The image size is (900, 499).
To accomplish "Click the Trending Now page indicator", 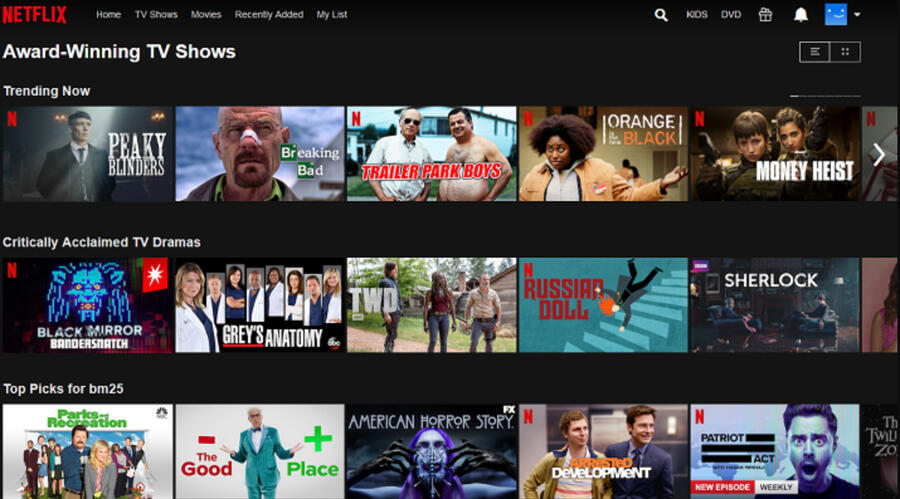I will 825,96.
